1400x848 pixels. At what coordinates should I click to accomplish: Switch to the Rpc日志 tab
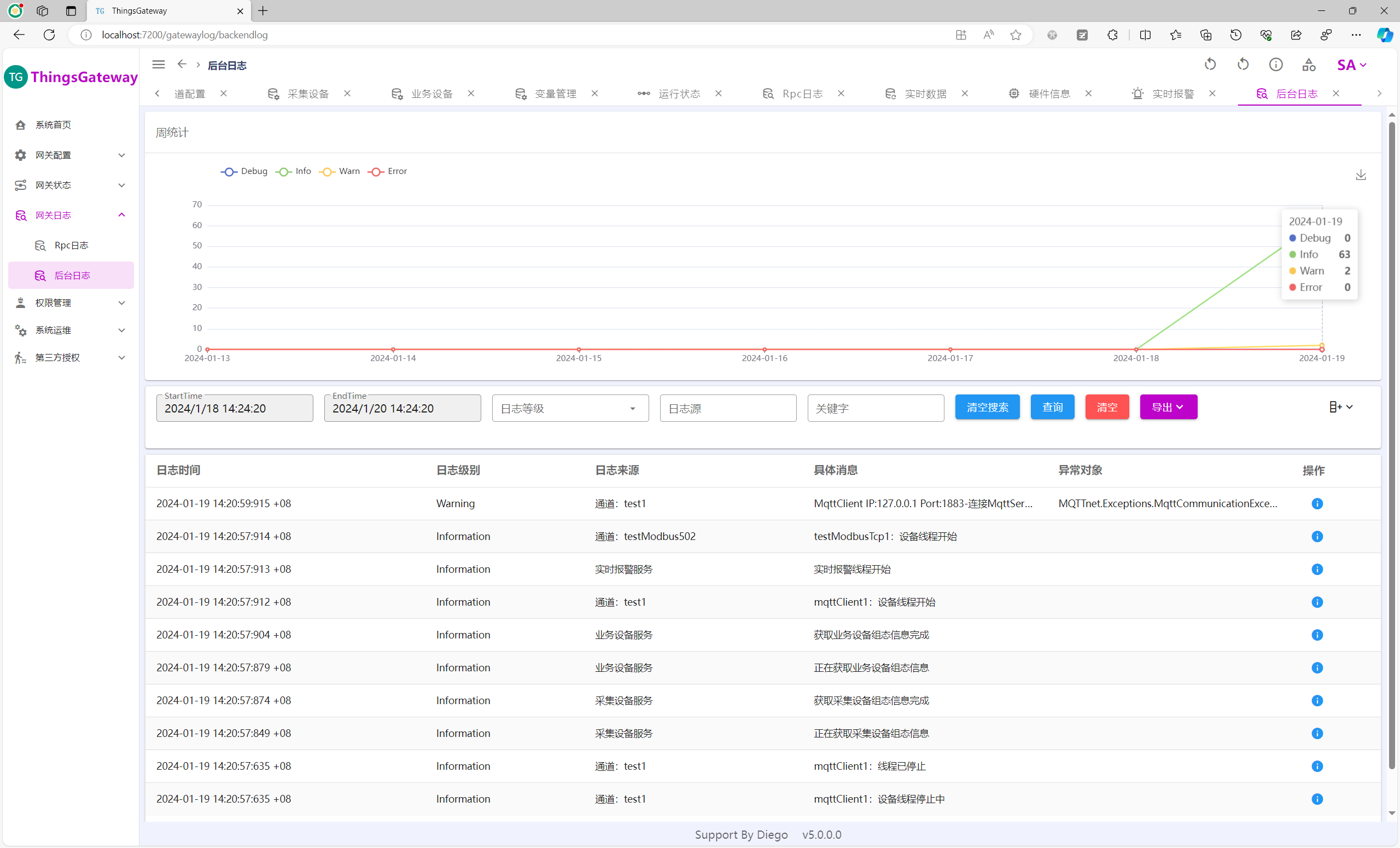802,94
